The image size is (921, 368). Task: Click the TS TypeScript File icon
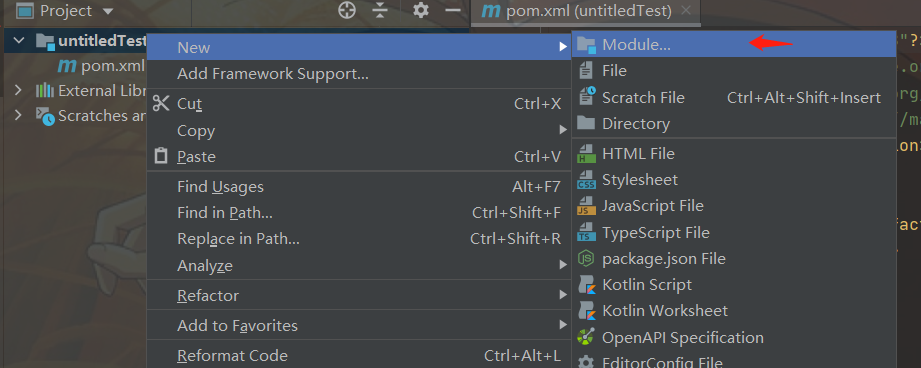click(586, 232)
